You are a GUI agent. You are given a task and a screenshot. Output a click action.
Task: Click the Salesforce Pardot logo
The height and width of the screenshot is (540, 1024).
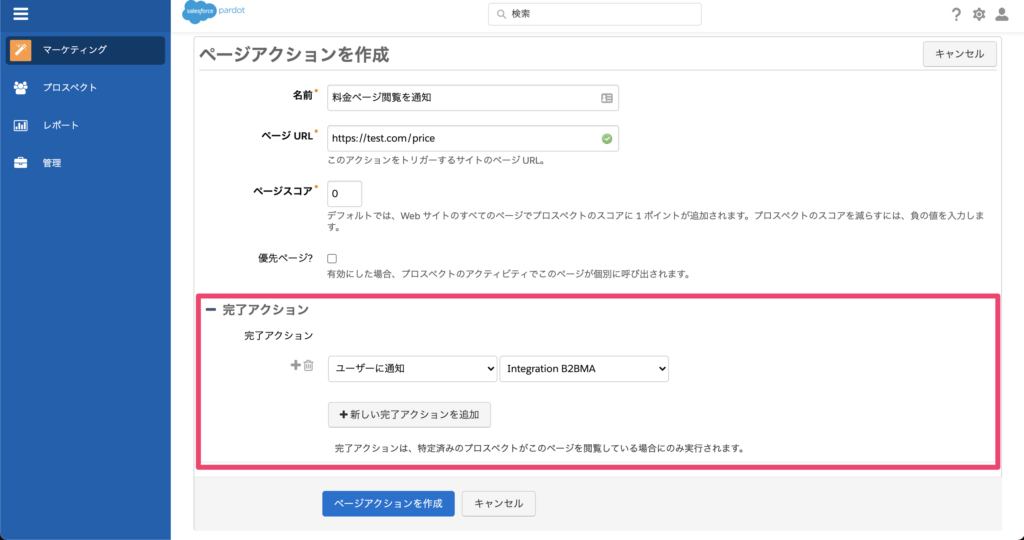pyautogui.click(x=214, y=12)
